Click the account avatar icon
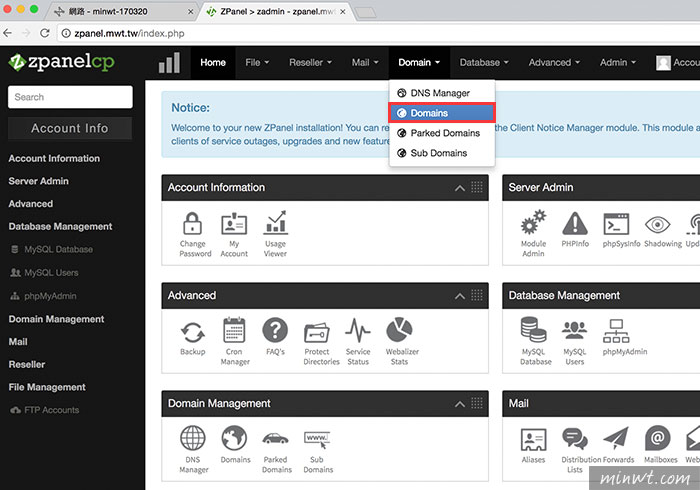This screenshot has width=700, height=490. pos(663,63)
